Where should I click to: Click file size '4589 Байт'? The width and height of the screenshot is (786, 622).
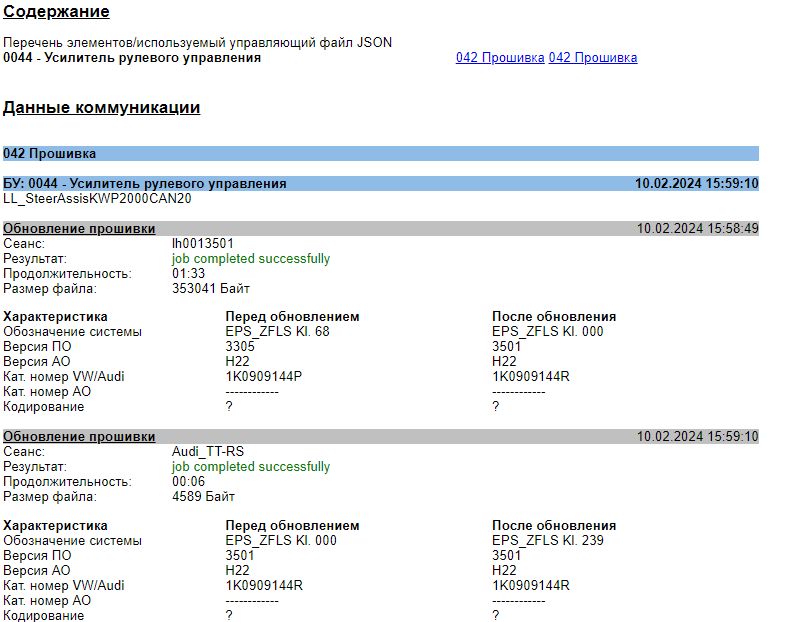click(x=203, y=496)
